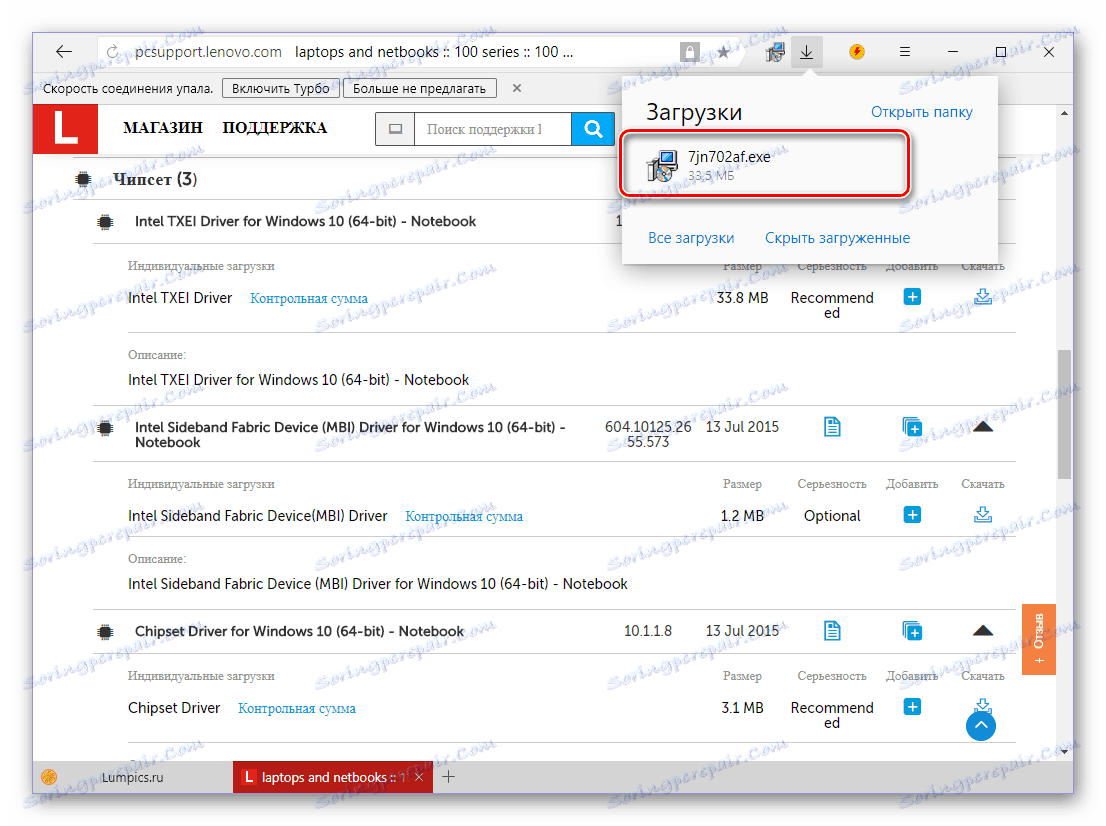Add Intel Sideband Fabric Device(MBI) Driver to list

click(912, 515)
